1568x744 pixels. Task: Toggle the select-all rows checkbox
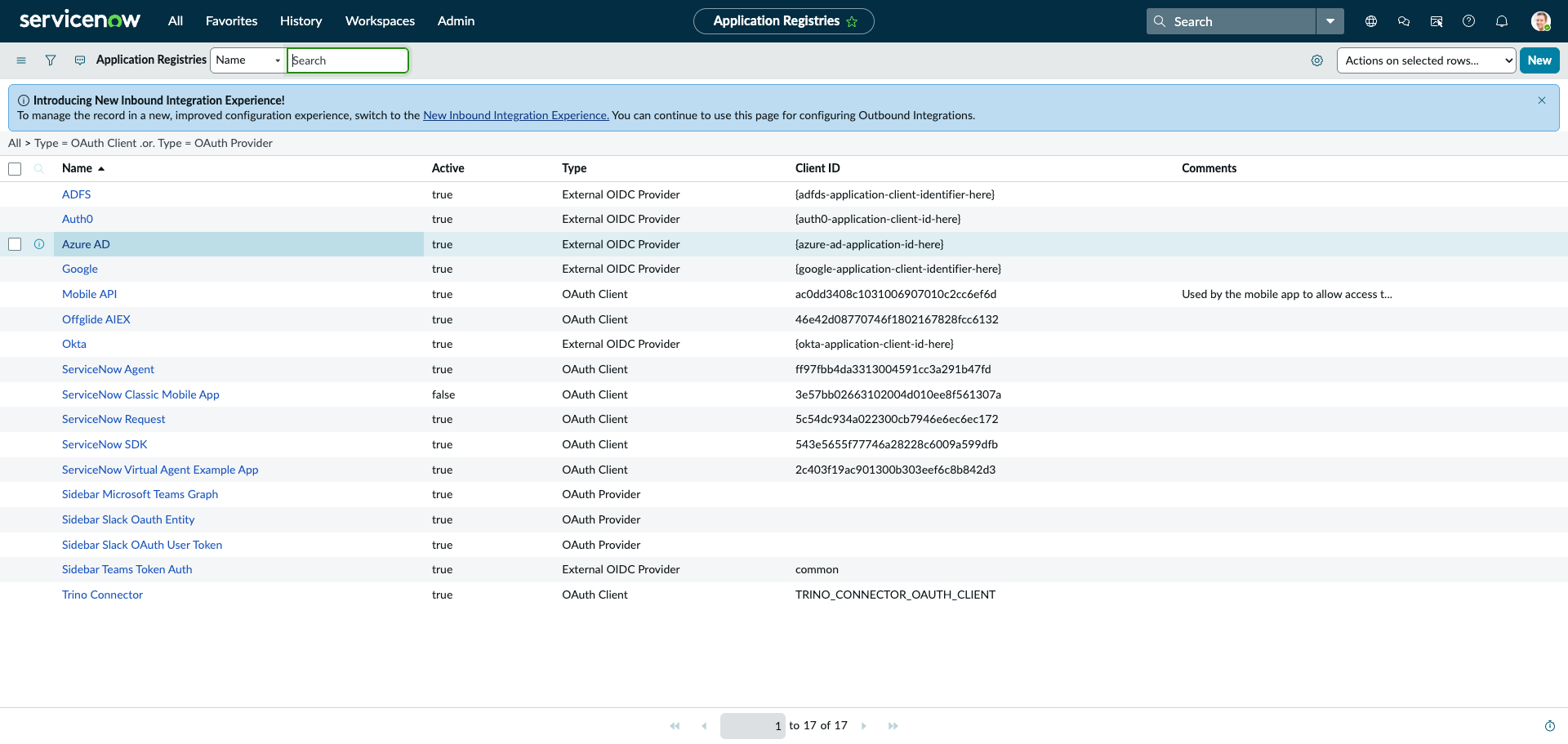[15, 169]
